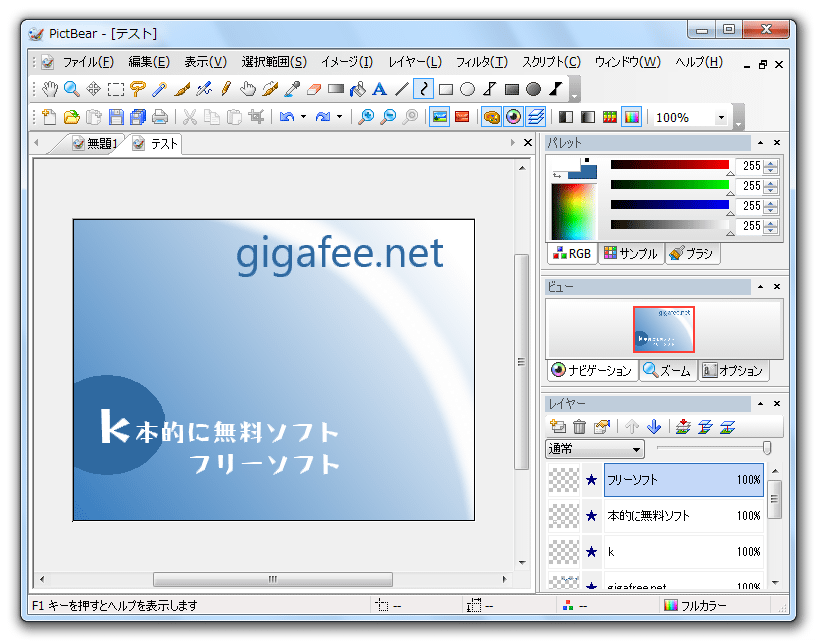Select the rectangular selection tool
This screenshot has width=819, height=644.
pos(115,89)
